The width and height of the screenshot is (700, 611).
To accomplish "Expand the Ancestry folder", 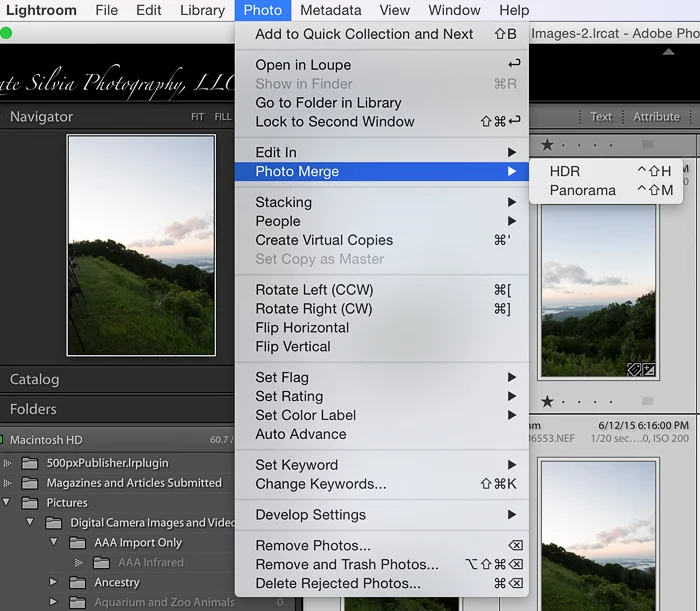I will pyautogui.click(x=53, y=582).
